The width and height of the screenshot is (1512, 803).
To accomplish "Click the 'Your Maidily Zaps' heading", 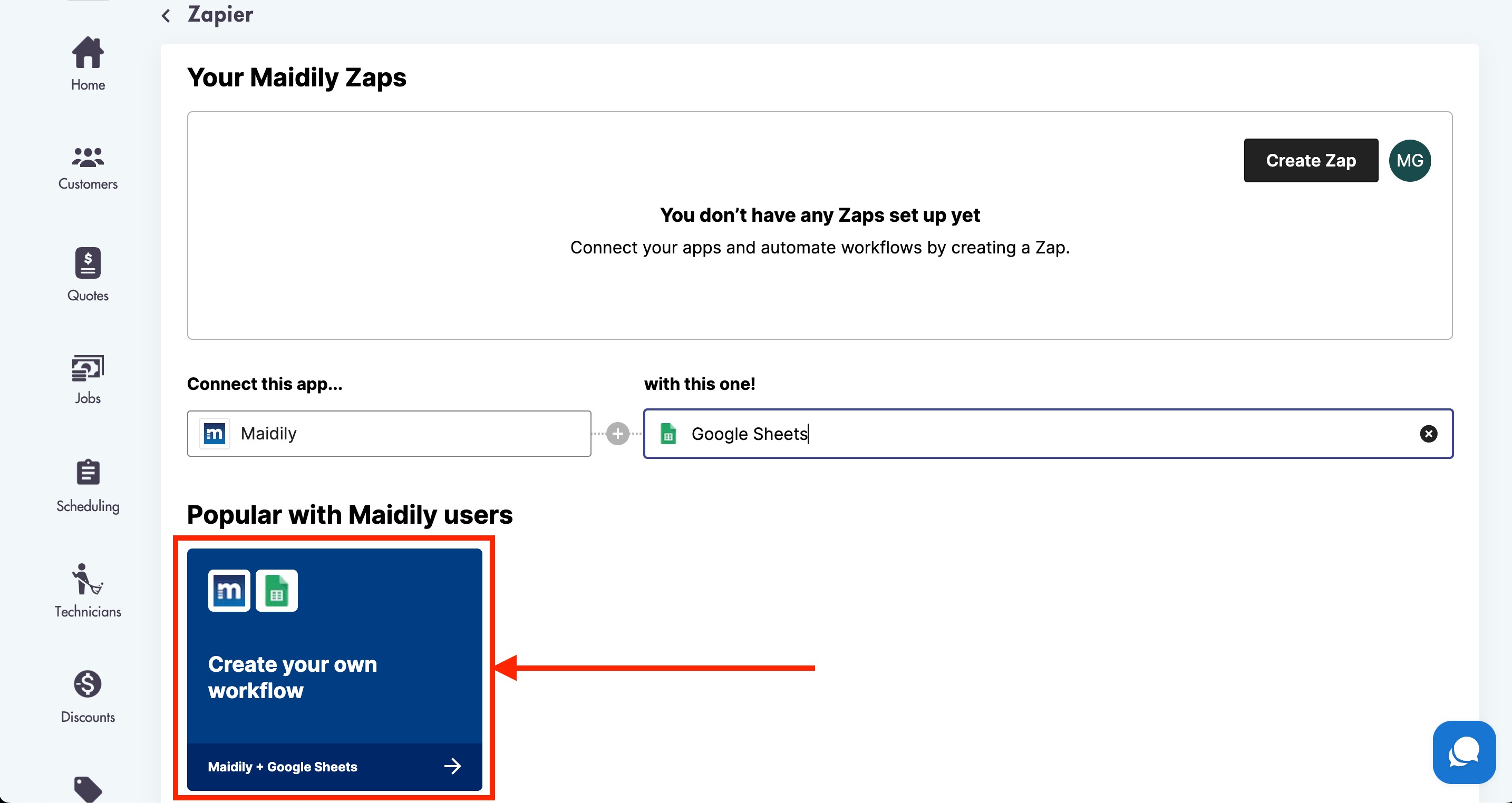I will point(296,77).
